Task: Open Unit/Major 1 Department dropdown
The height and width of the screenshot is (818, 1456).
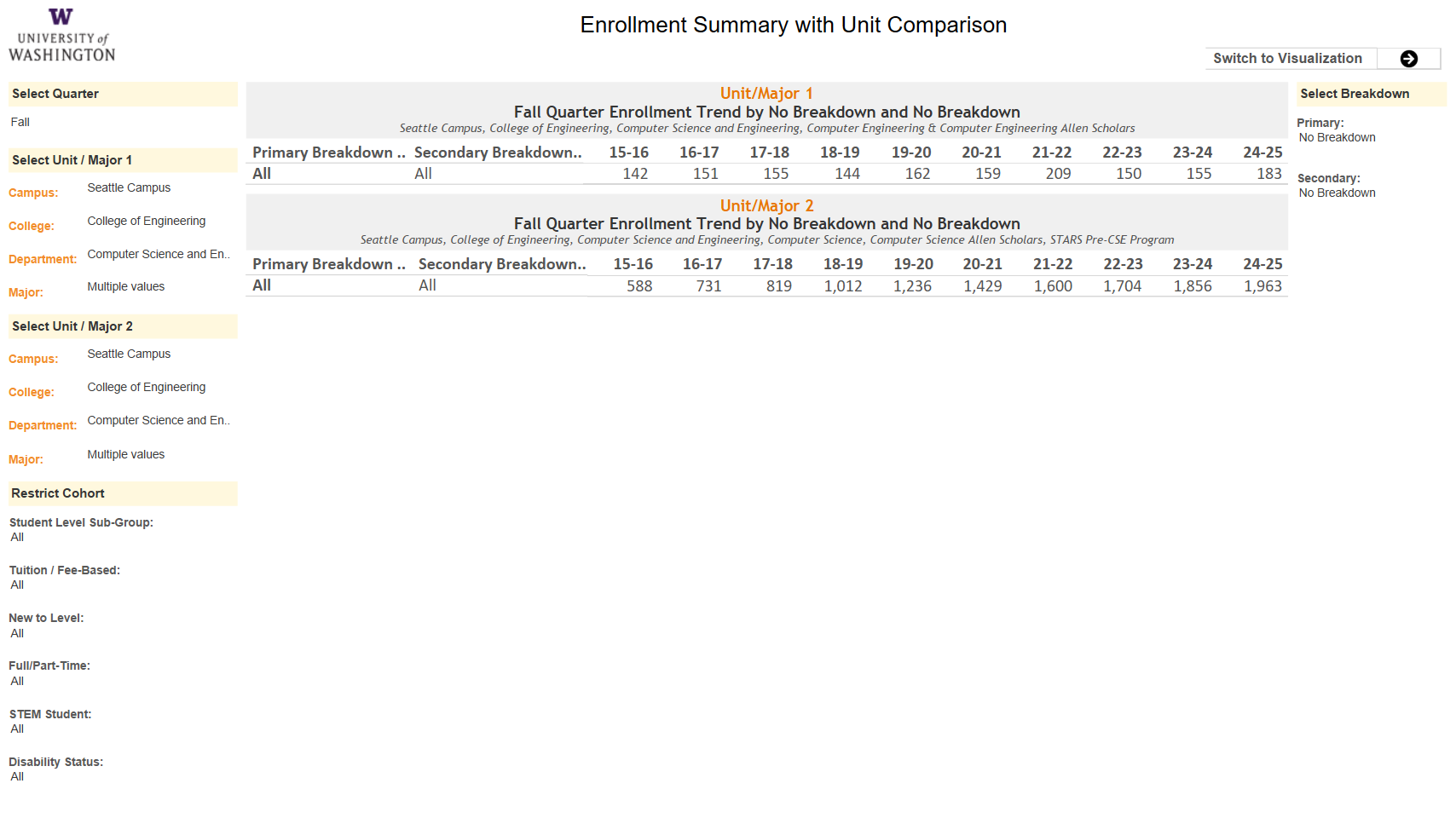Action: point(159,255)
